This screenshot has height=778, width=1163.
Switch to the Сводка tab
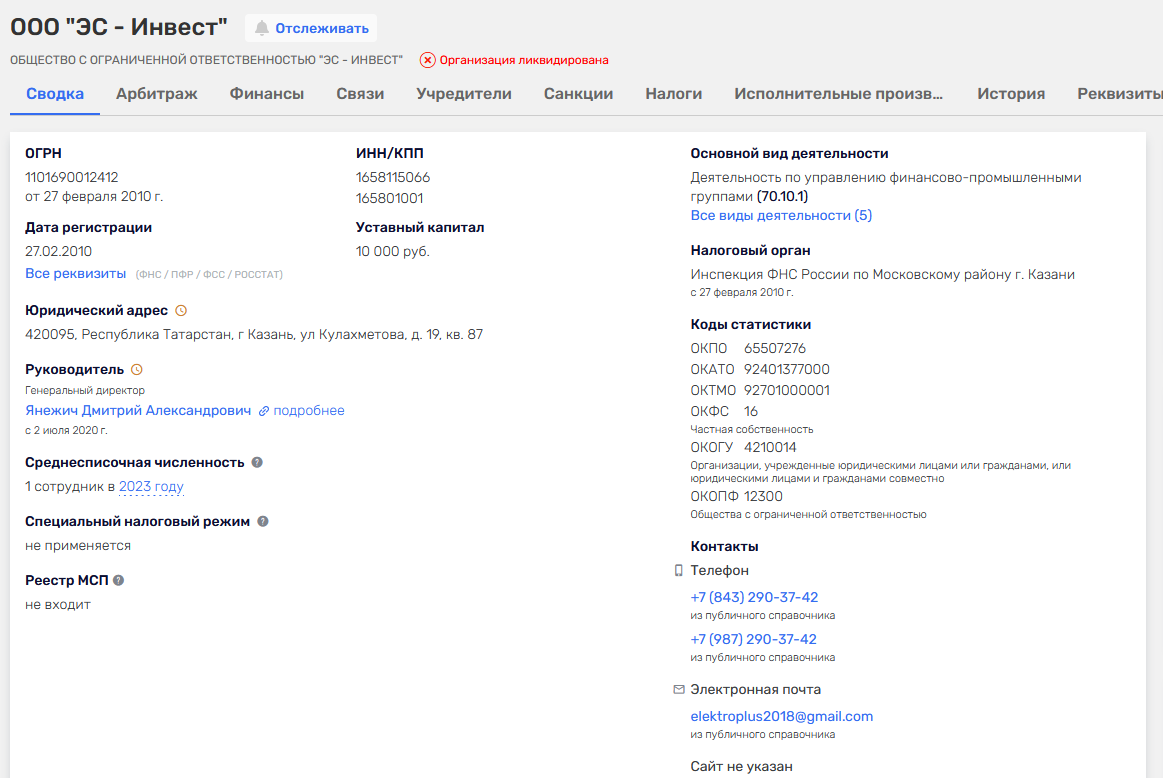pyautogui.click(x=55, y=94)
